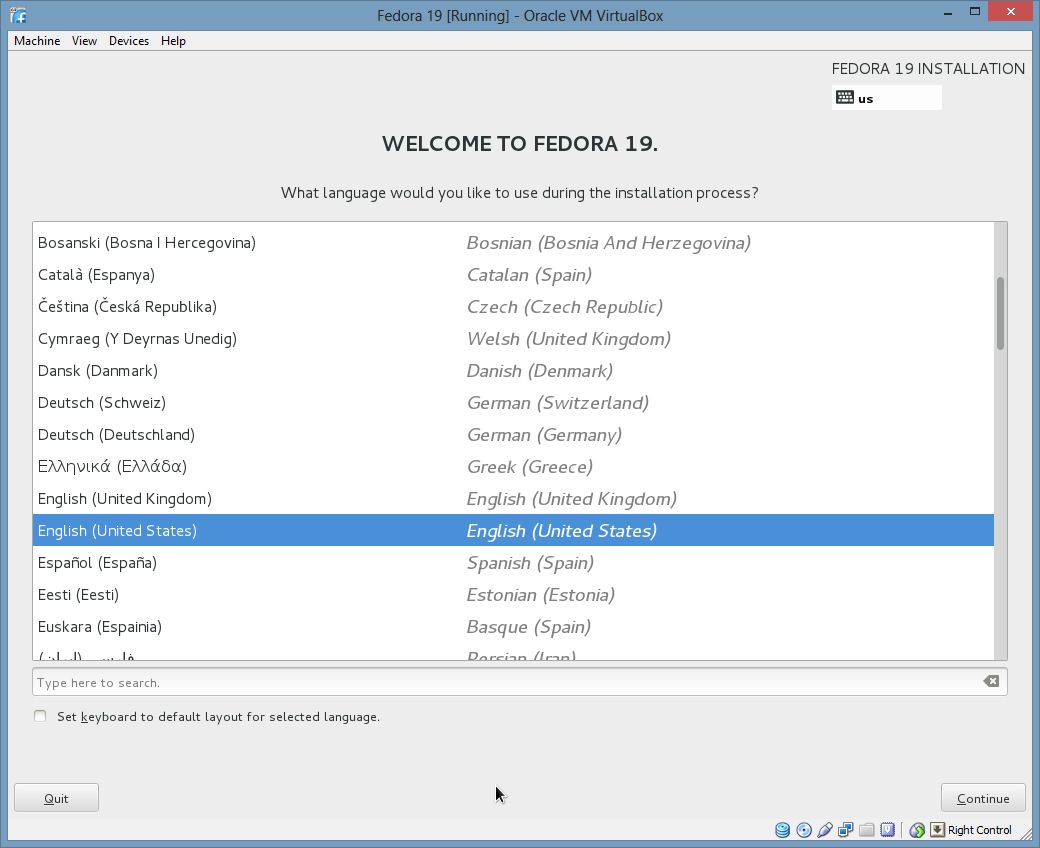Click italic 'Bosnian (Bosnia And Herzegovina)' label
1040x848 pixels.
(x=609, y=243)
